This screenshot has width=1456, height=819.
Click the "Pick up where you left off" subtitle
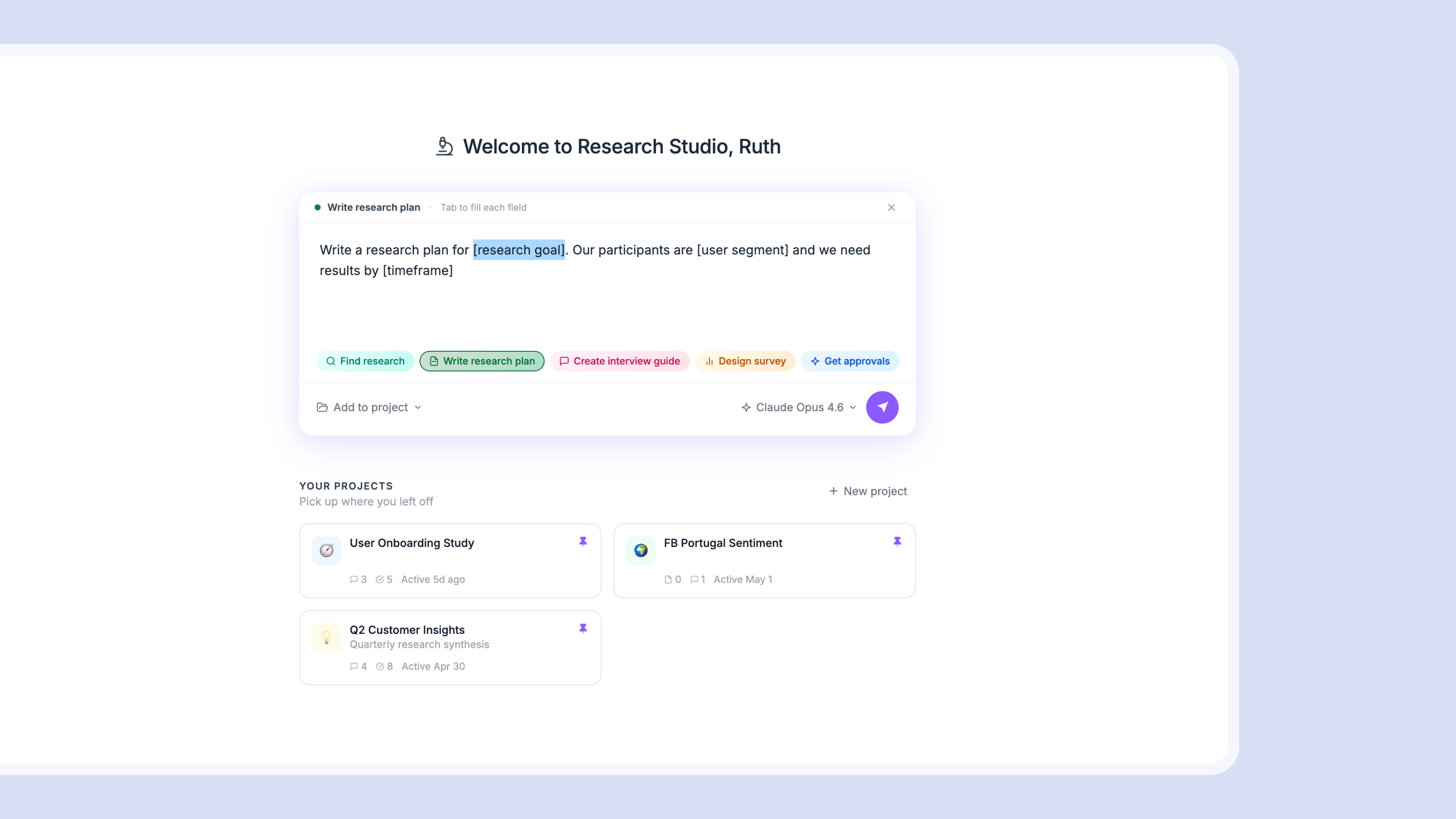tap(366, 501)
